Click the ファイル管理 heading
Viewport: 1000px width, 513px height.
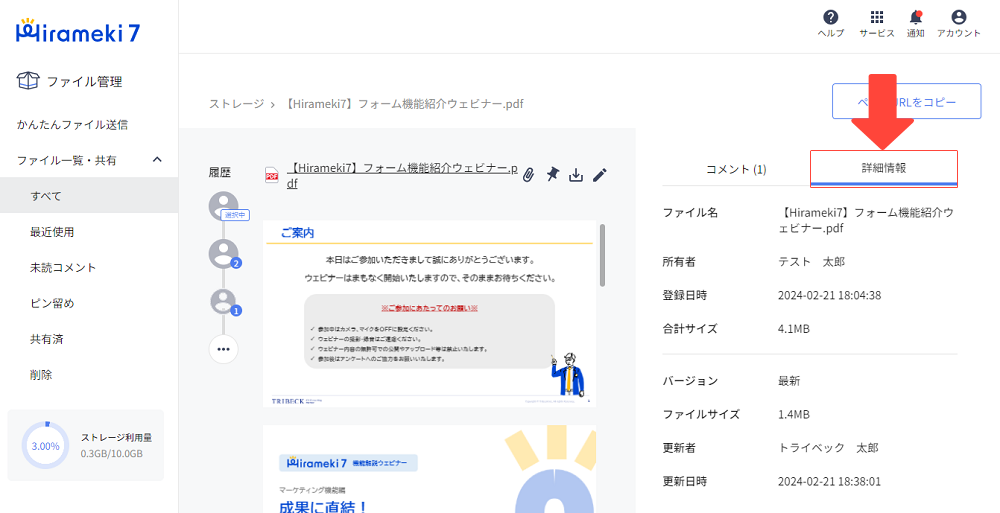pos(84,82)
